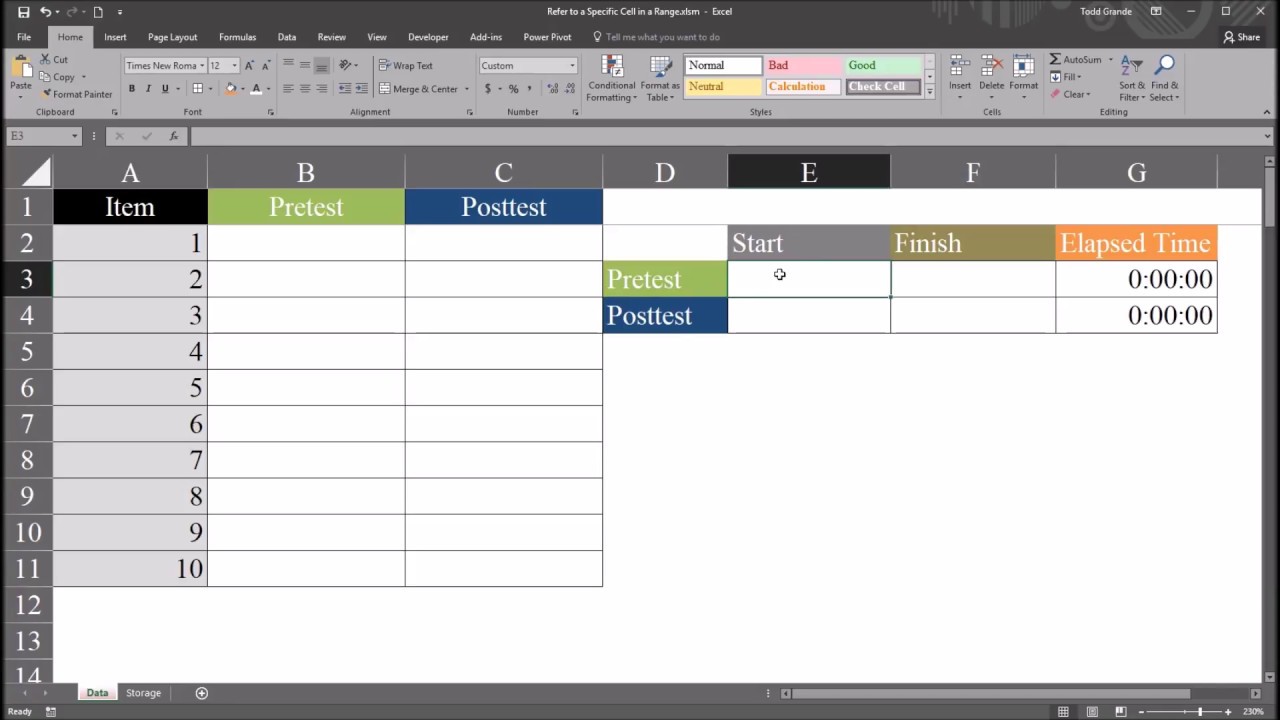Screen dimensions: 1280x720
Task: Switch to the Formulas ribbon tab
Action: pos(237,37)
